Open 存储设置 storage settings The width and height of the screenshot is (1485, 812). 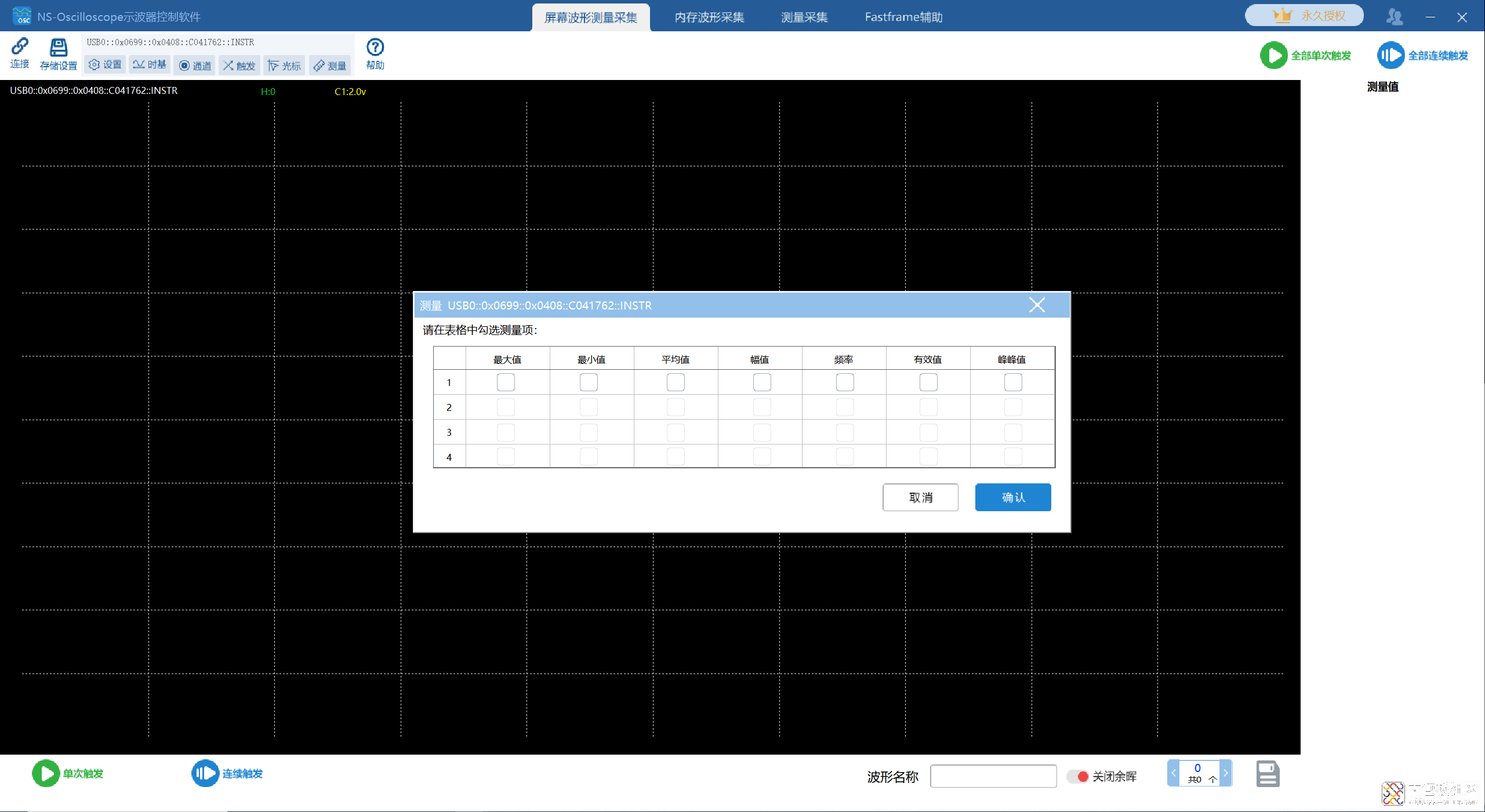coord(58,54)
